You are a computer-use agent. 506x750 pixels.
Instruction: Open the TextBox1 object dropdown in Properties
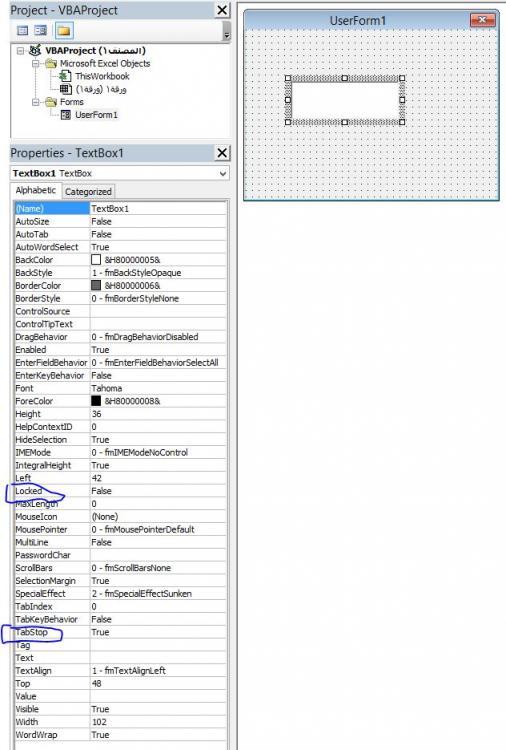222,174
